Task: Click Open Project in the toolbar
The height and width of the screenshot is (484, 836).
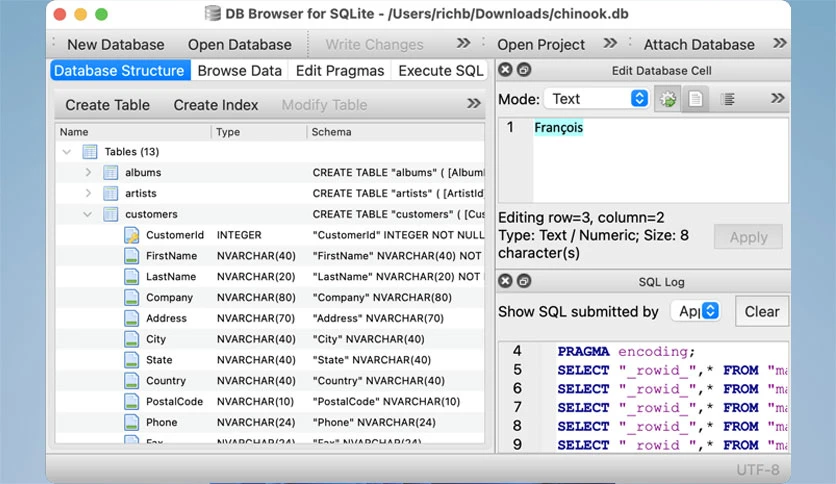Action: pyautogui.click(x=541, y=45)
